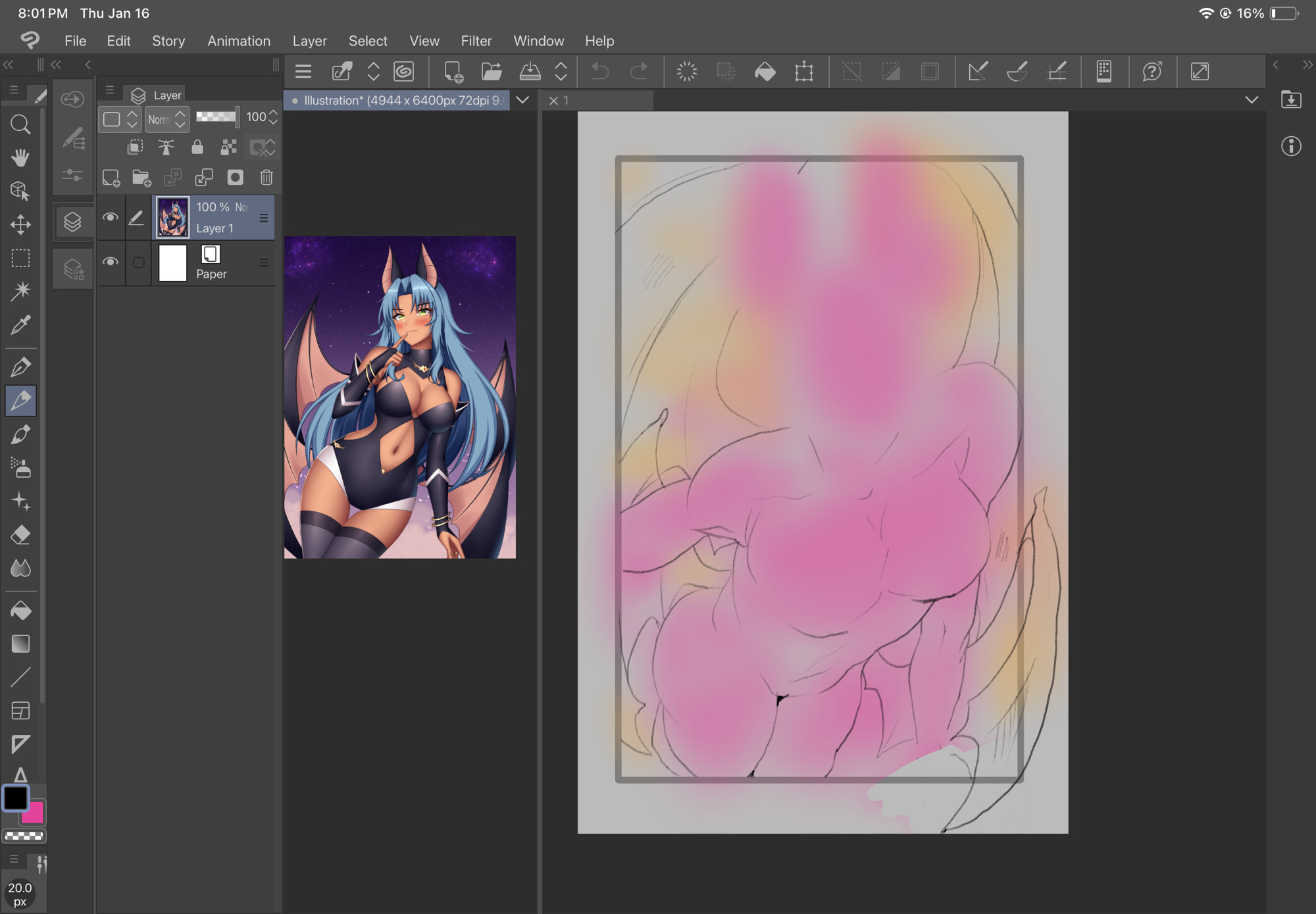Select the Airbrush tool
Screen dimensions: 1316x914
[x=20, y=468]
